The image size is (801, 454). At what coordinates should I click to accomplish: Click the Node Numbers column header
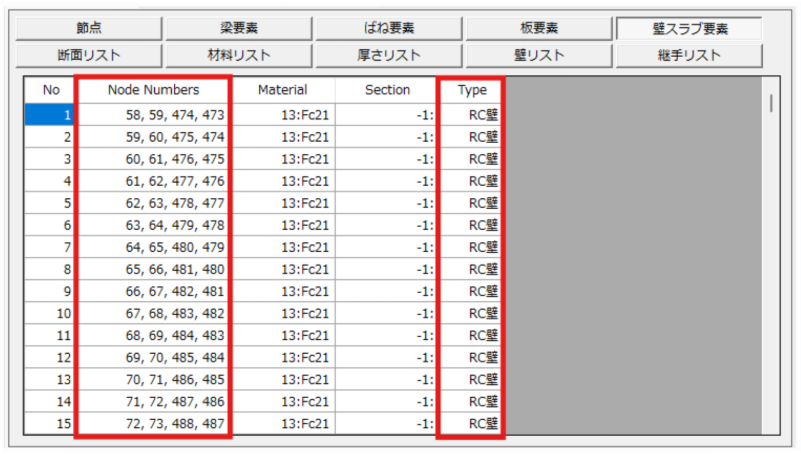pyautogui.click(x=153, y=90)
